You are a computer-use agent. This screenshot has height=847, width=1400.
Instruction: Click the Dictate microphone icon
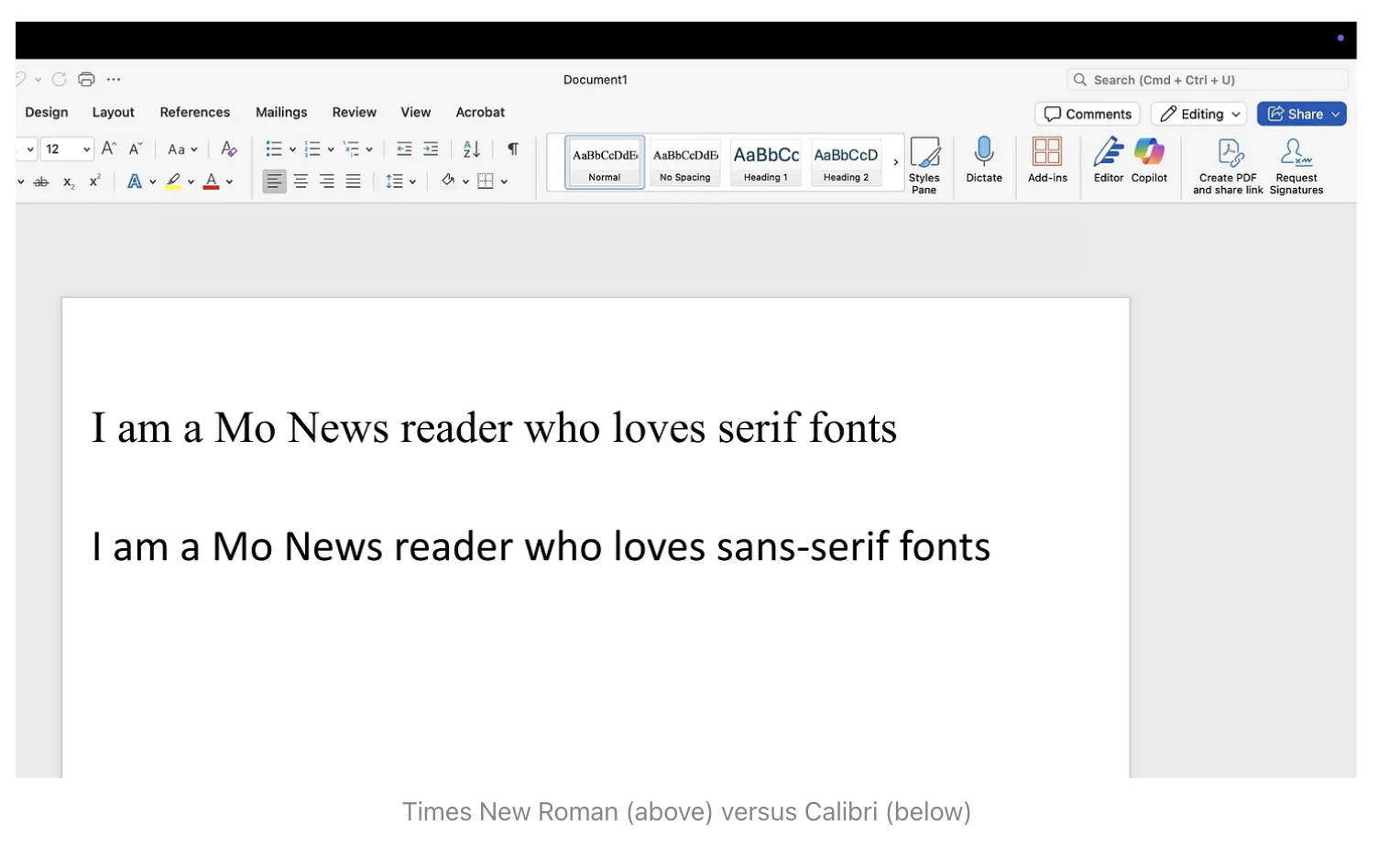click(x=983, y=152)
